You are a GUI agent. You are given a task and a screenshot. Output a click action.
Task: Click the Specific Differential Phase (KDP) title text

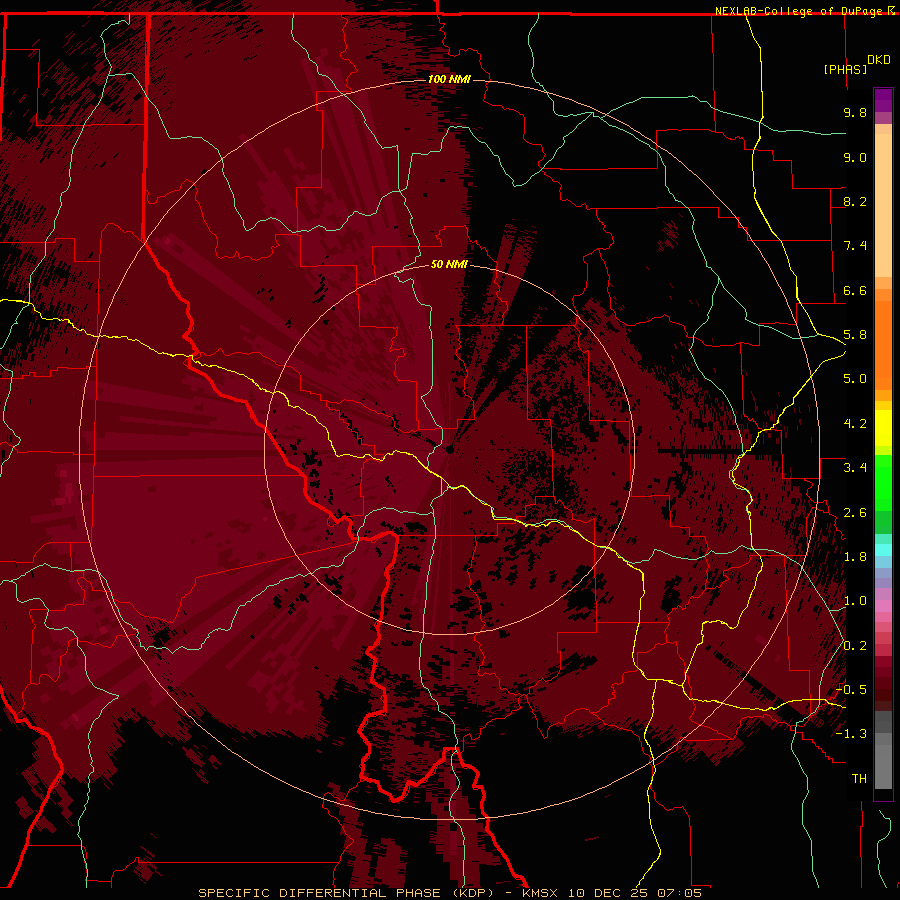pyautogui.click(x=346, y=893)
